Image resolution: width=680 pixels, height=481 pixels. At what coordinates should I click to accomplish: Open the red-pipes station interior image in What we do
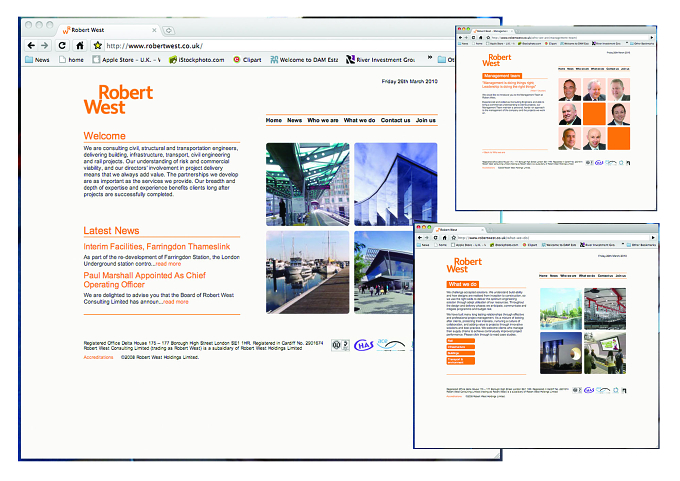[x=605, y=309]
